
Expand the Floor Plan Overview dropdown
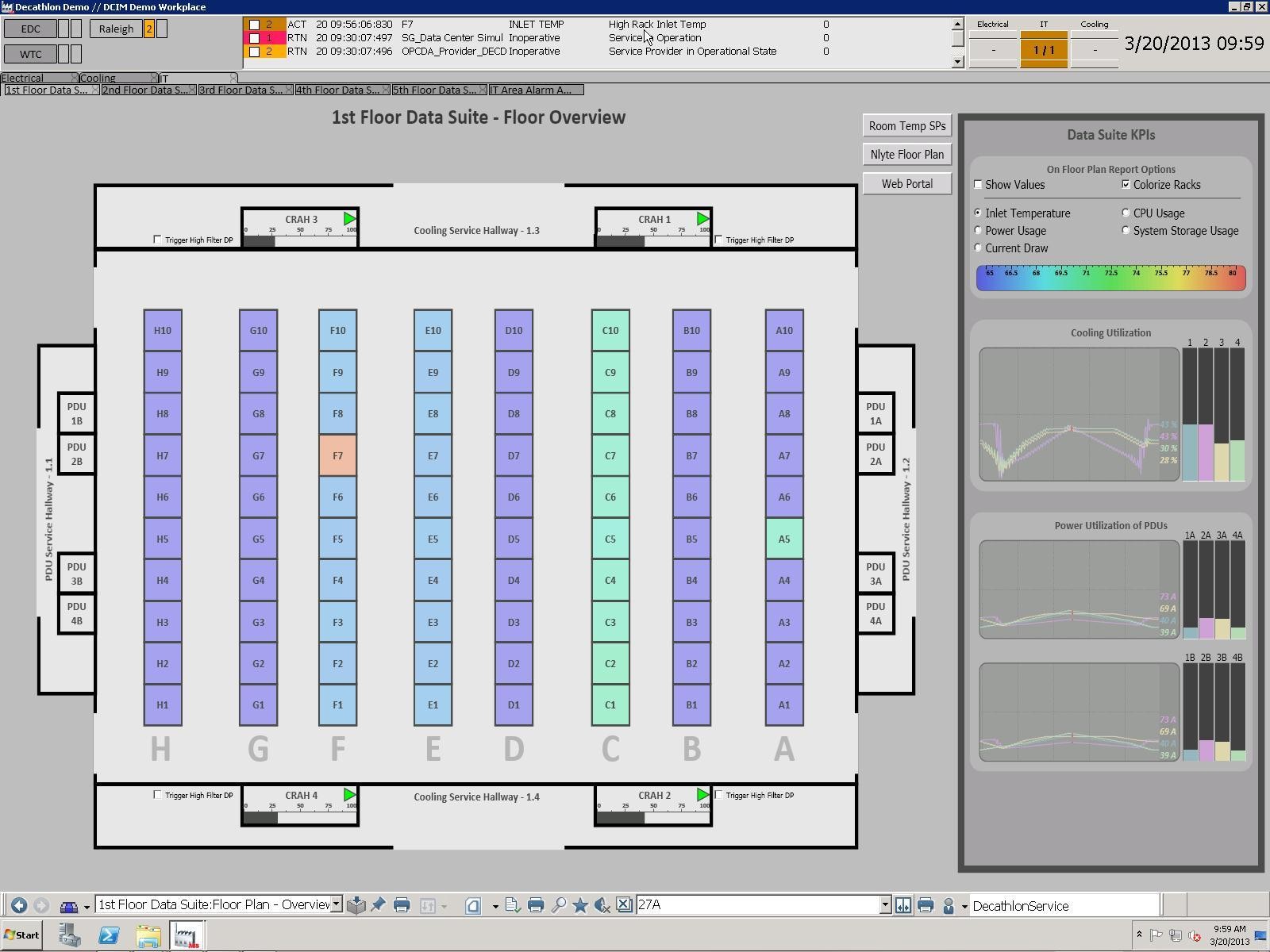pyautogui.click(x=337, y=904)
